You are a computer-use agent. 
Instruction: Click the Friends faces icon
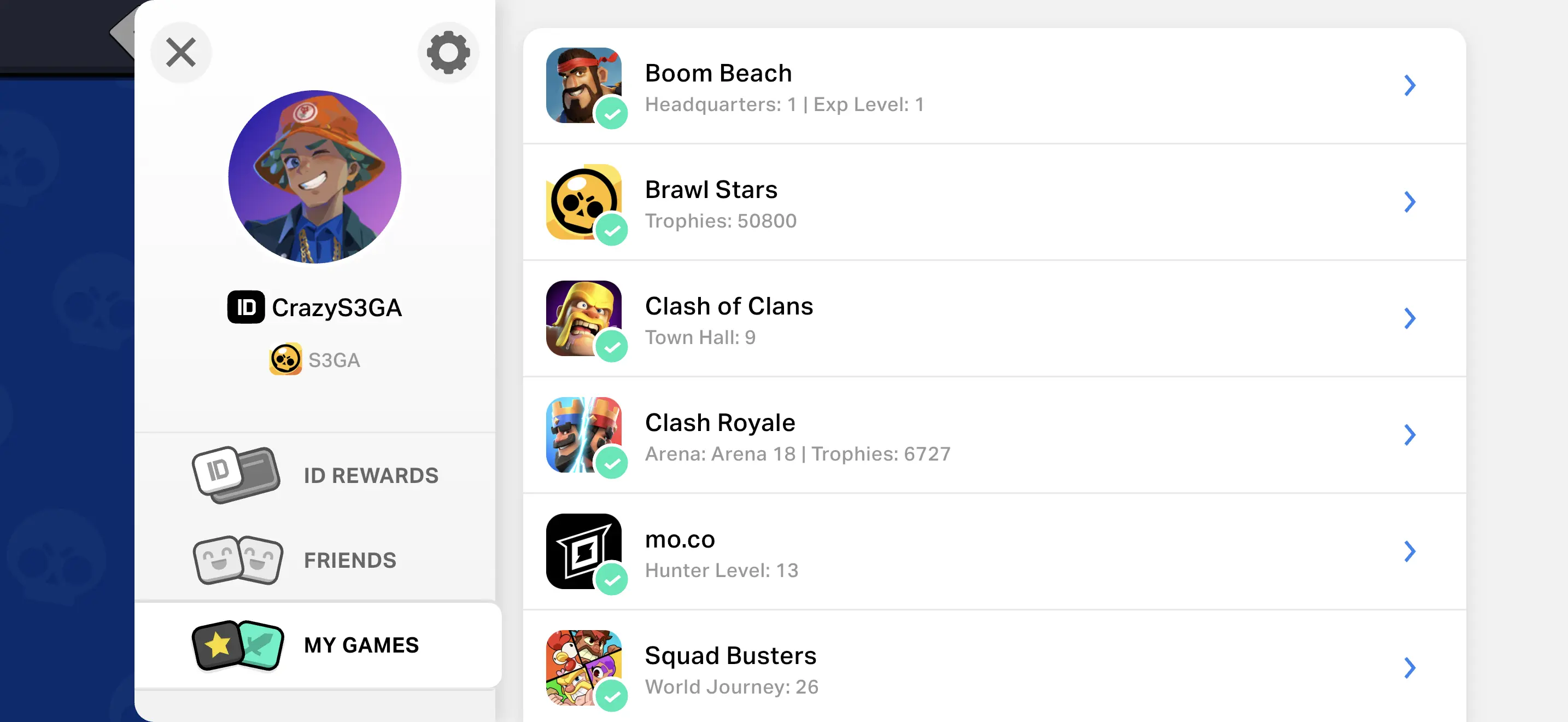pyautogui.click(x=237, y=560)
